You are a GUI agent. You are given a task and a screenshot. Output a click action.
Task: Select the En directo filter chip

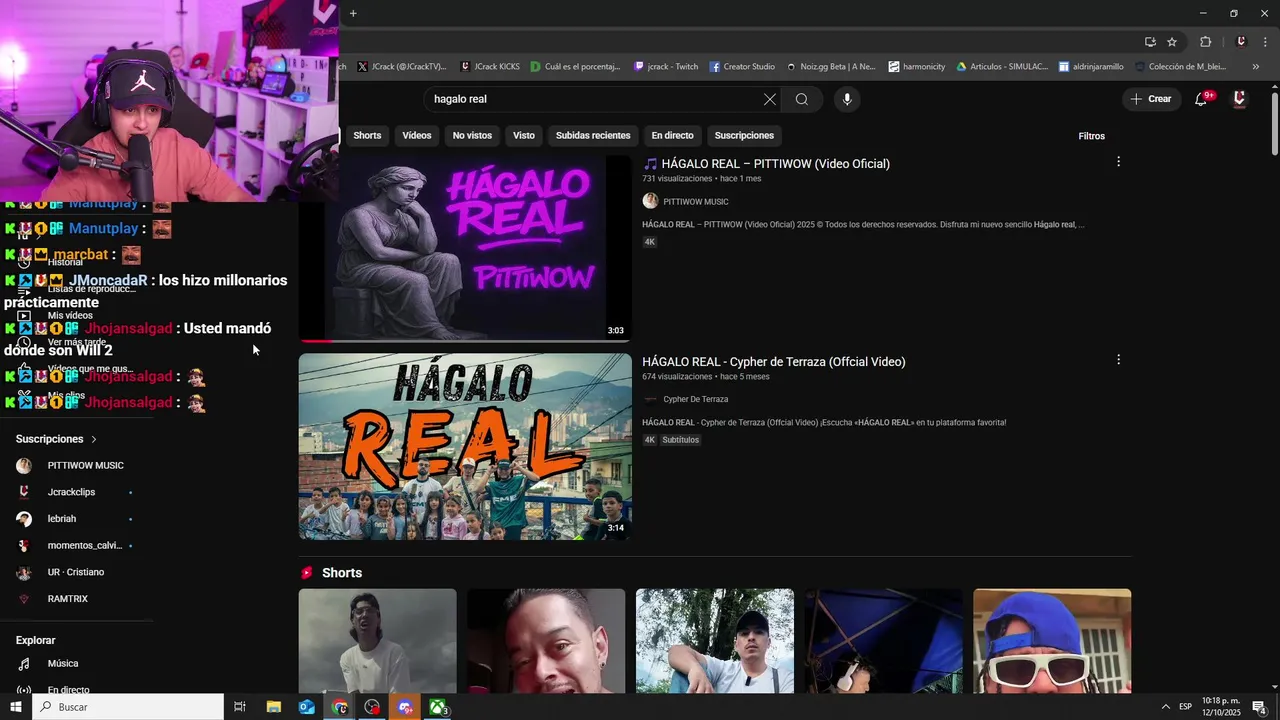click(x=672, y=135)
